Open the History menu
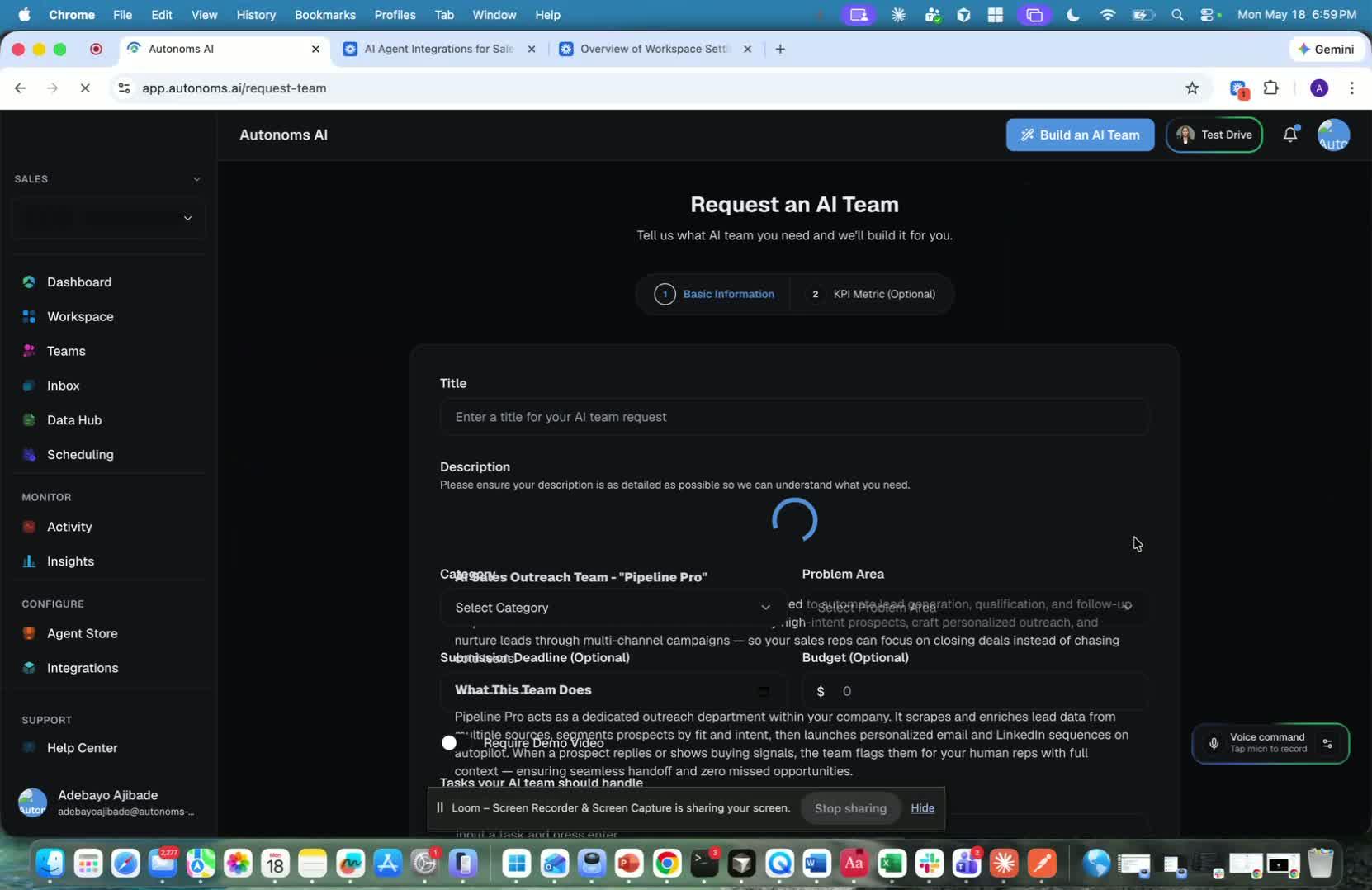Viewport: 1372px width, 890px height. 256,15
